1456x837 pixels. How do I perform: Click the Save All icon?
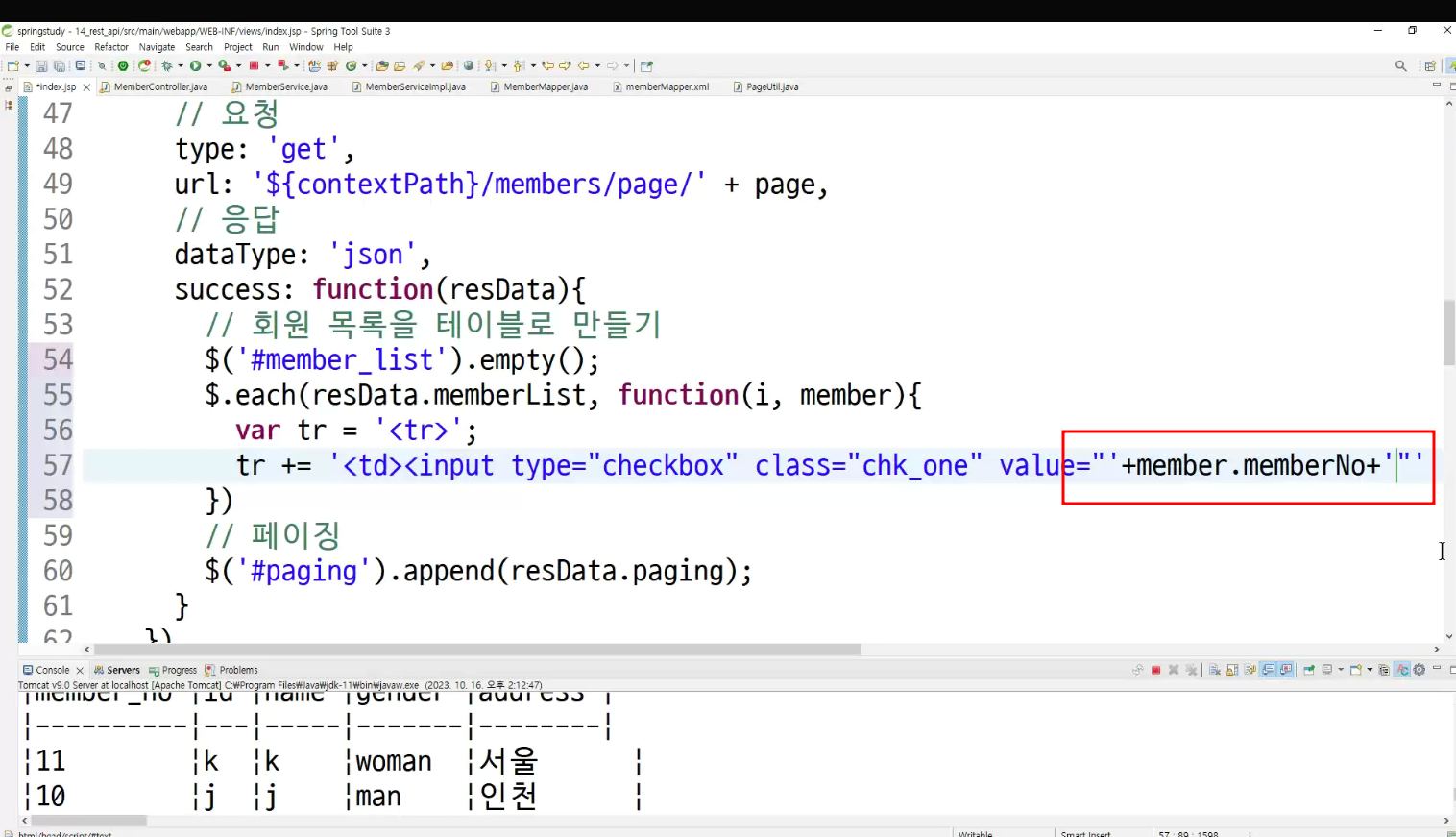coord(59,66)
